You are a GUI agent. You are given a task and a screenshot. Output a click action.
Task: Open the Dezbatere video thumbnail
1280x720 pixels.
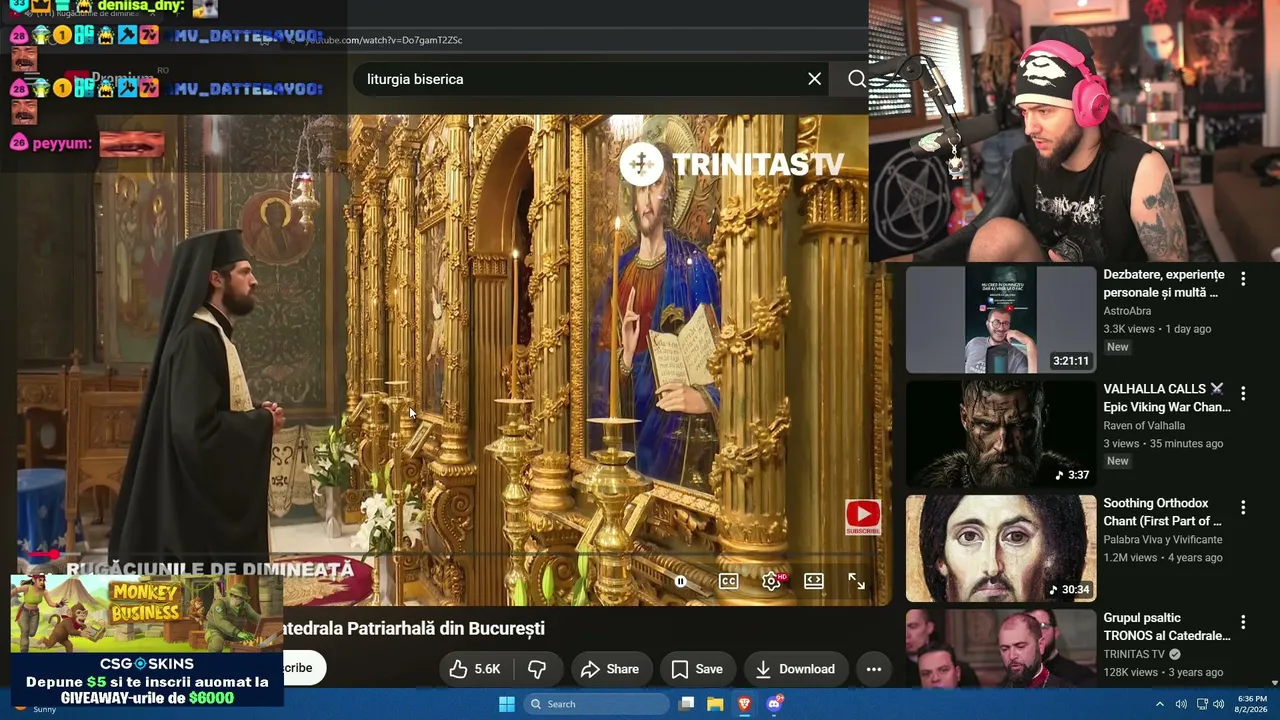1001,320
